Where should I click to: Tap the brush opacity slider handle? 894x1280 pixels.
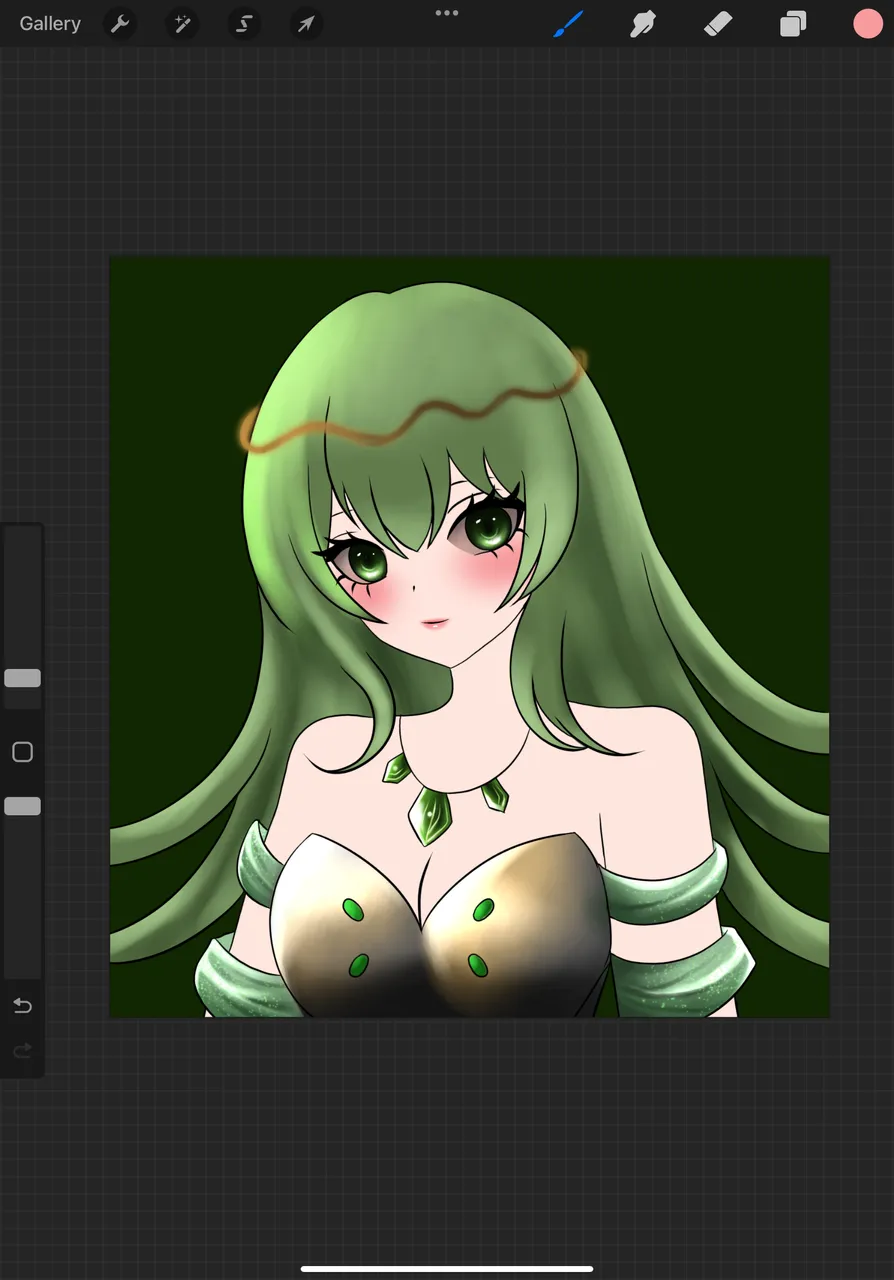(x=22, y=806)
